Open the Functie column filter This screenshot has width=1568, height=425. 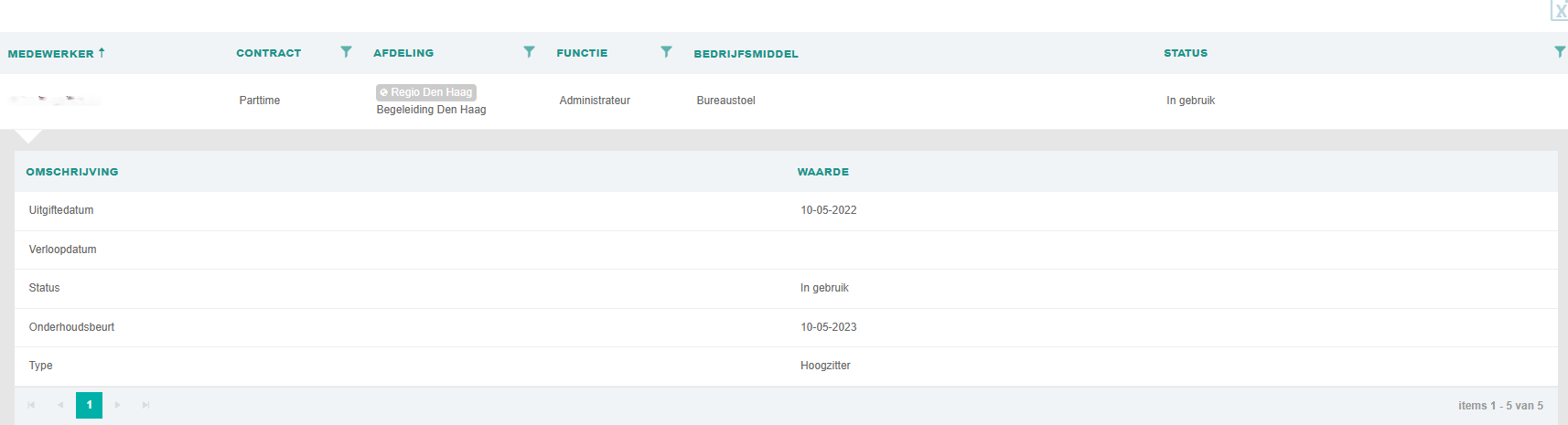click(666, 52)
